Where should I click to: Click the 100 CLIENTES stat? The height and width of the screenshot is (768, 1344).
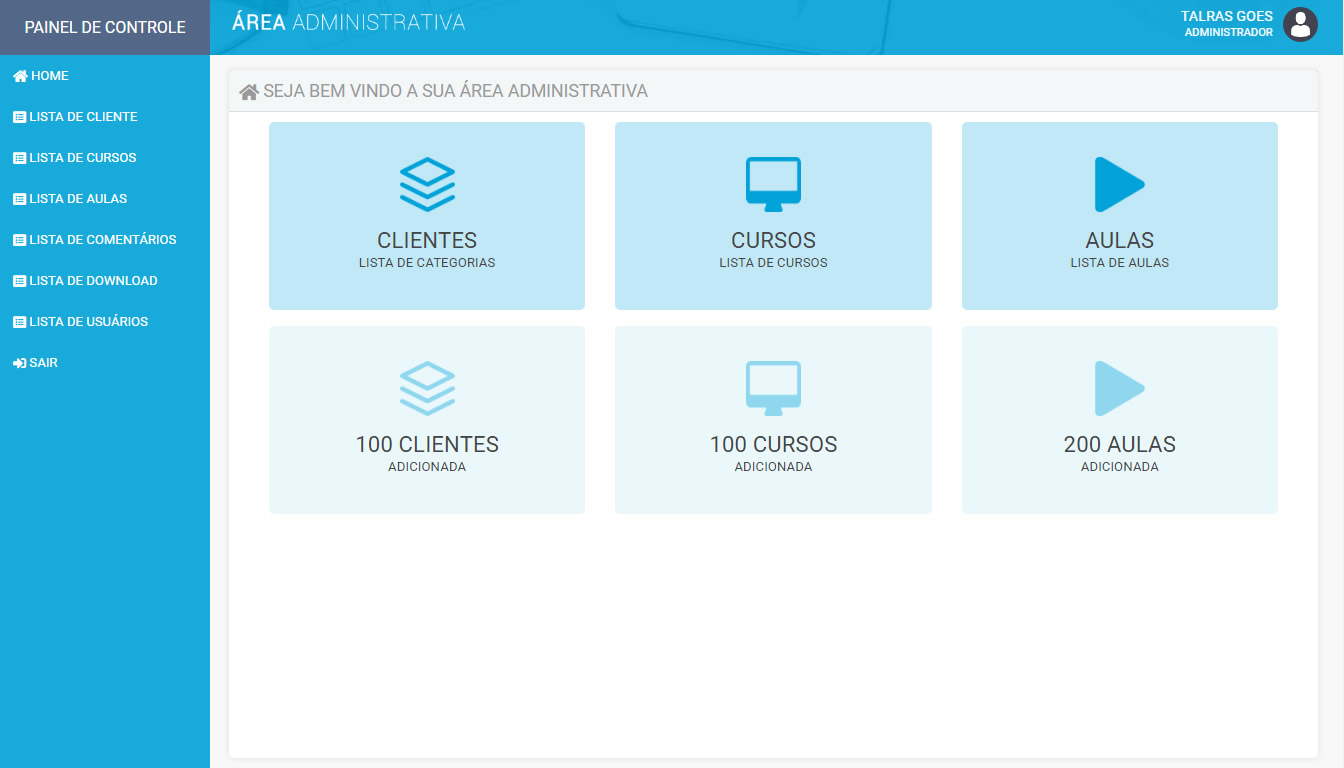pos(427,445)
